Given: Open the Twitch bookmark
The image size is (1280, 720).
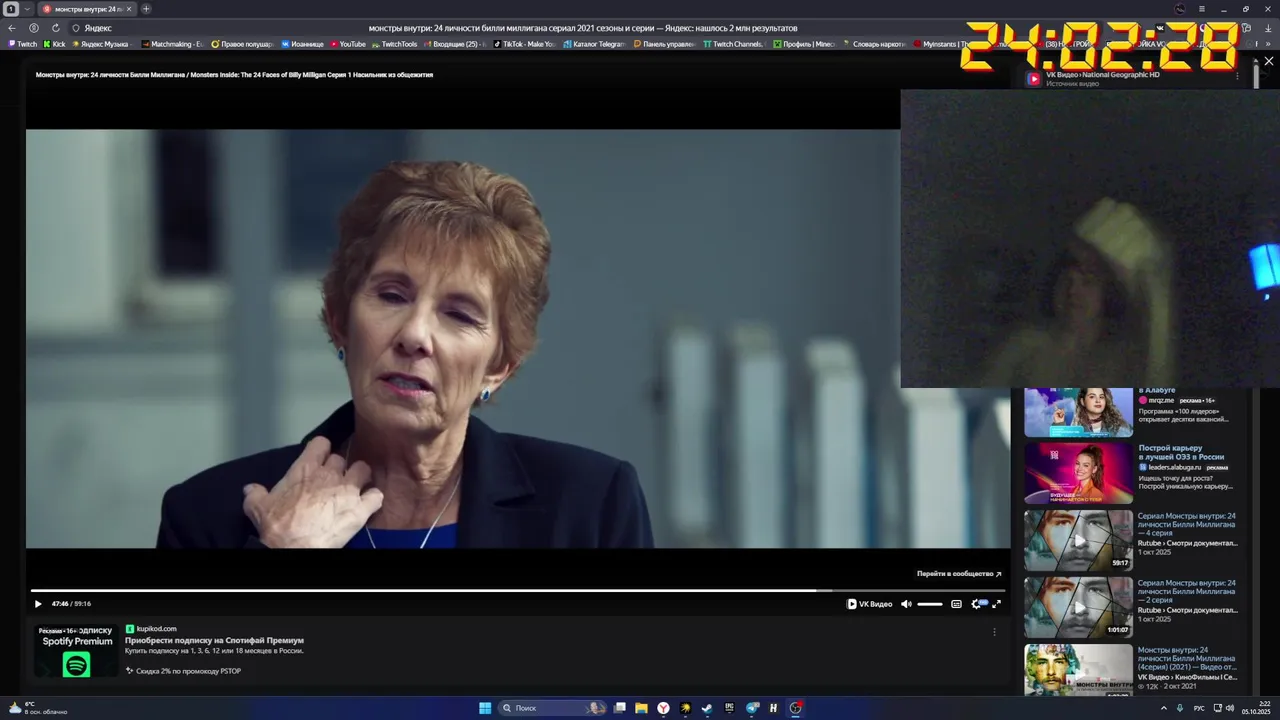Looking at the screenshot, I should click(x=22, y=44).
